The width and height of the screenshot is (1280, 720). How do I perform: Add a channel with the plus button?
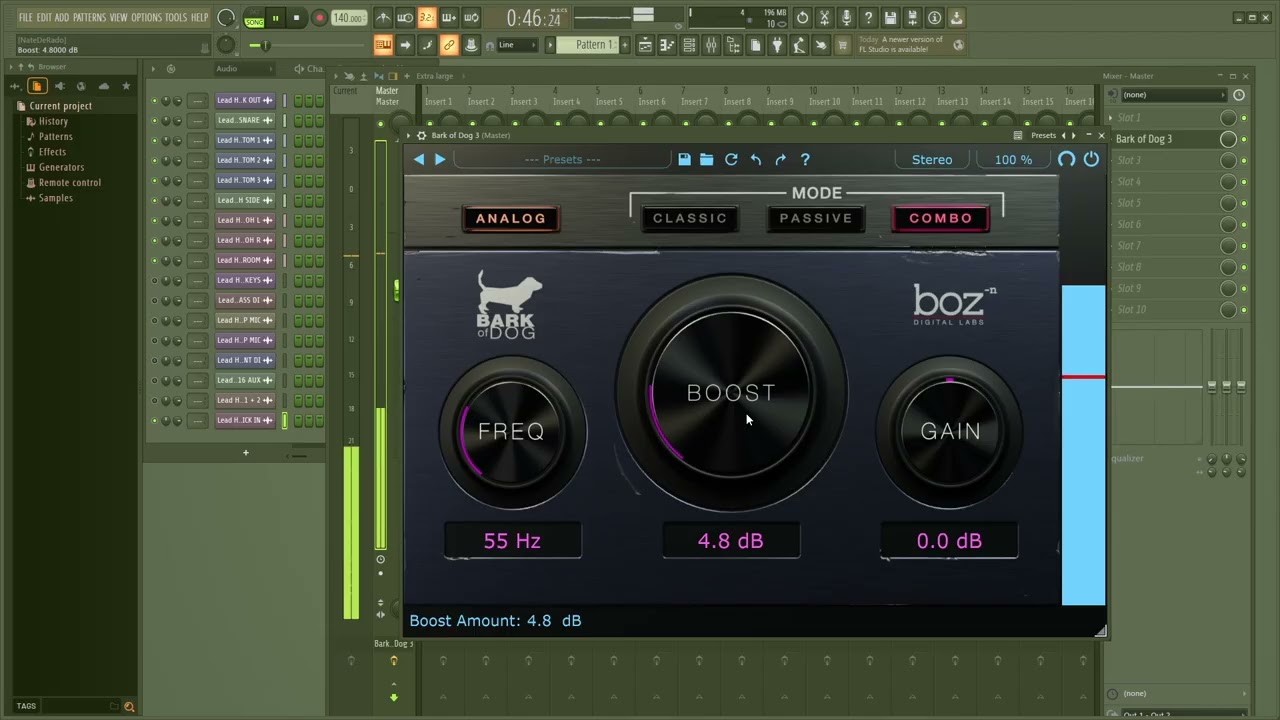245,453
